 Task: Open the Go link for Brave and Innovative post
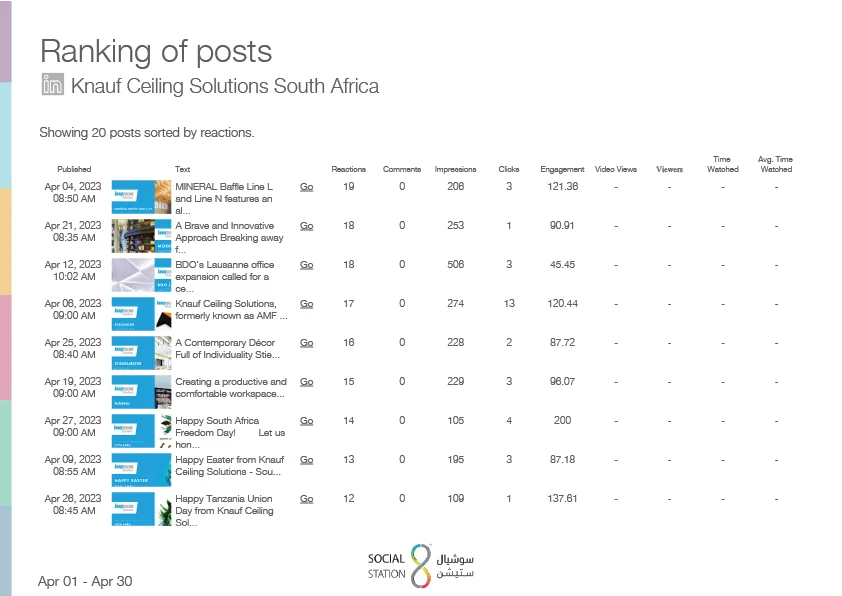pyautogui.click(x=307, y=226)
